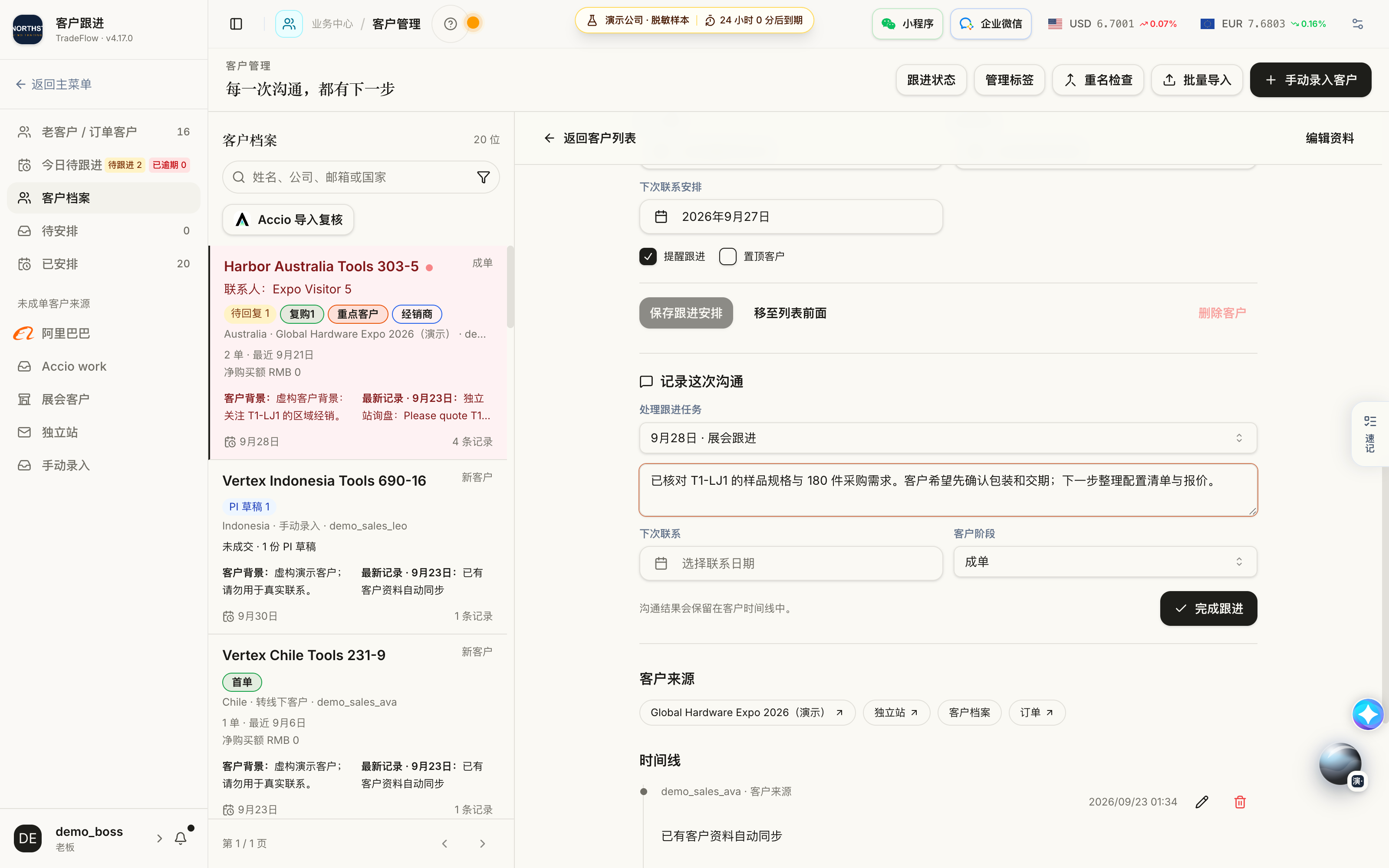Open the Global Hardware Expo 2026 source chip
The image size is (1389, 868).
pyautogui.click(x=747, y=713)
